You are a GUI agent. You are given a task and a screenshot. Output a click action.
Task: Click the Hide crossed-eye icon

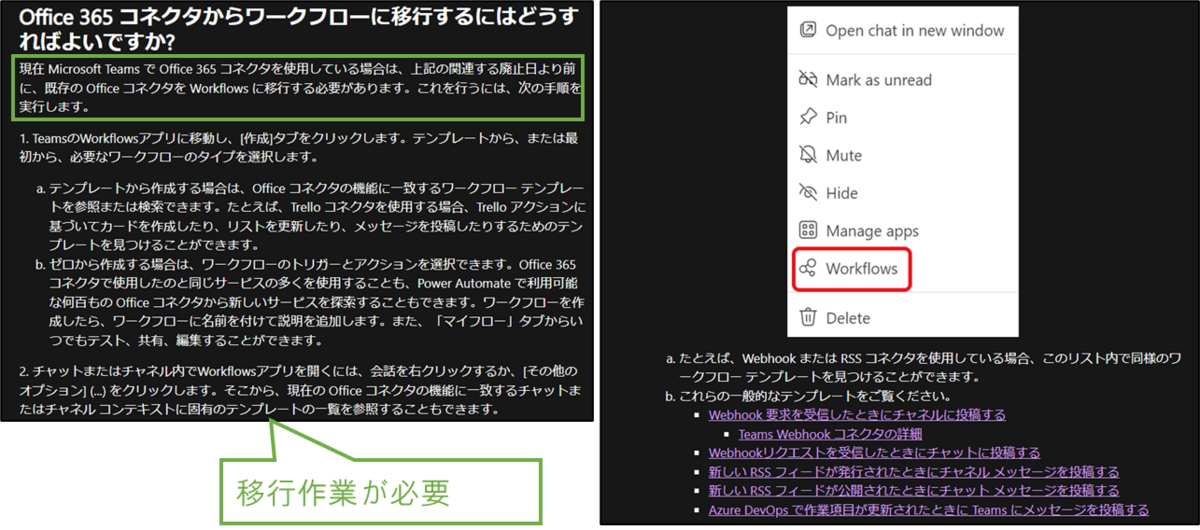808,193
